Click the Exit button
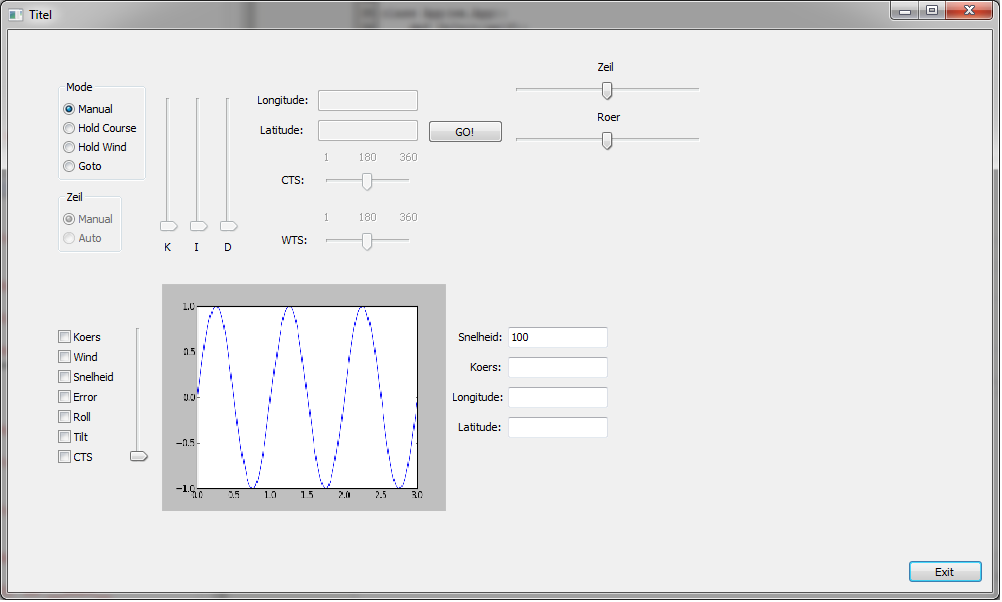Viewport: 1002px width, 602px height. [944, 572]
